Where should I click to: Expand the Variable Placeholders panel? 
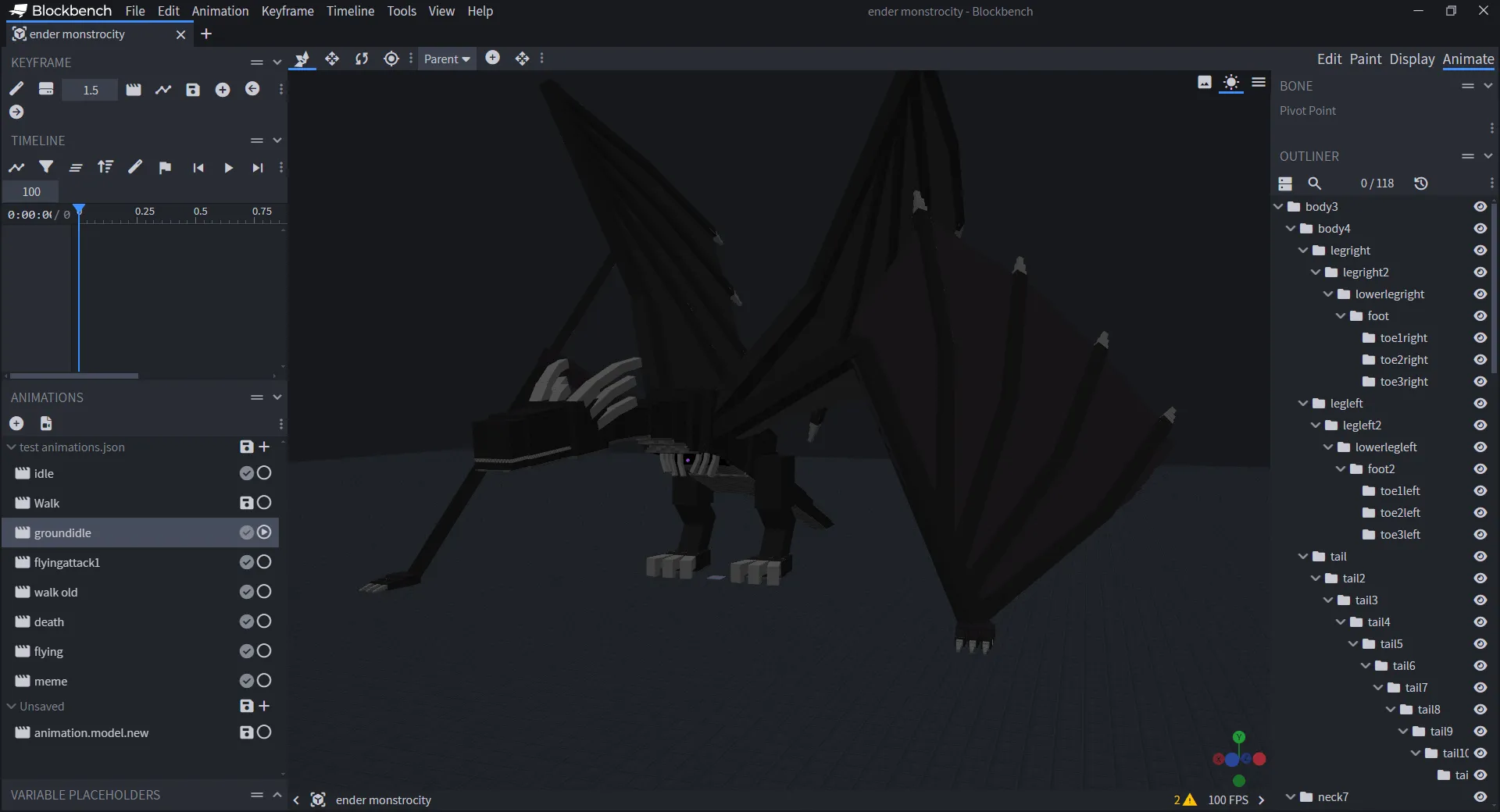[x=277, y=795]
